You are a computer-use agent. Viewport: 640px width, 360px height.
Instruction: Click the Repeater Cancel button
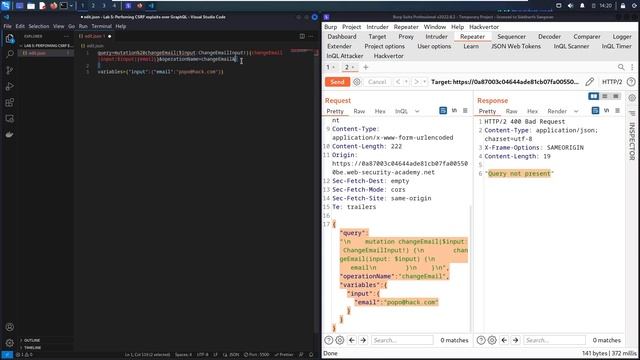click(x=377, y=82)
